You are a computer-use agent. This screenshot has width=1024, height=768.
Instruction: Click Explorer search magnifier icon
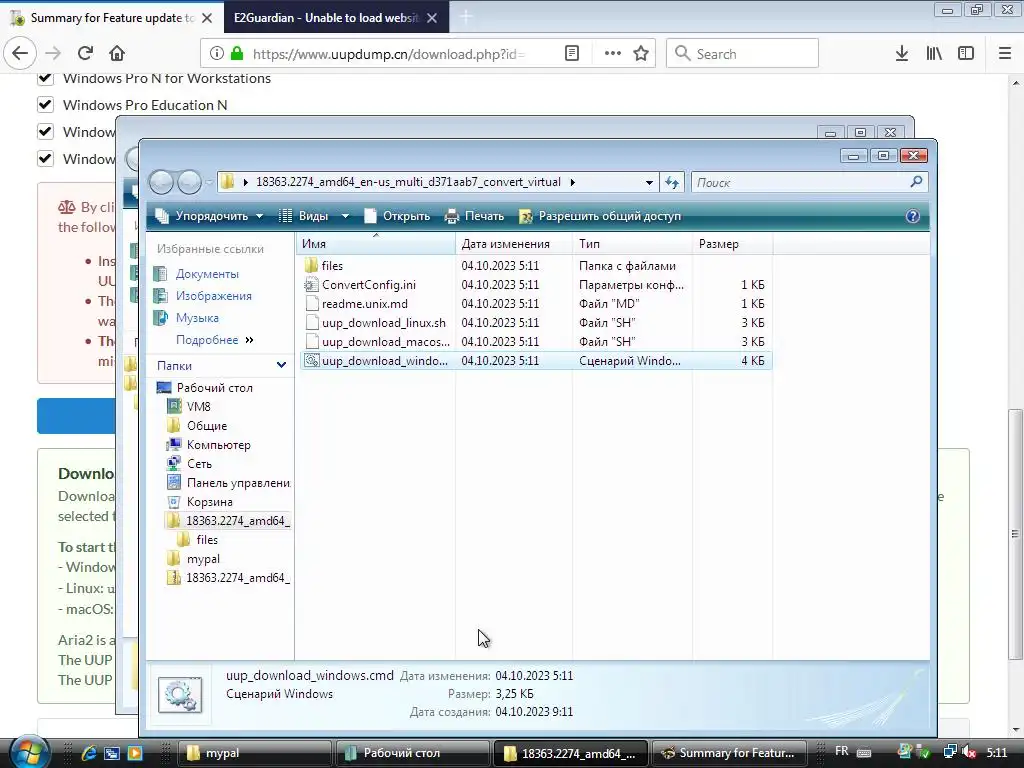(x=916, y=182)
